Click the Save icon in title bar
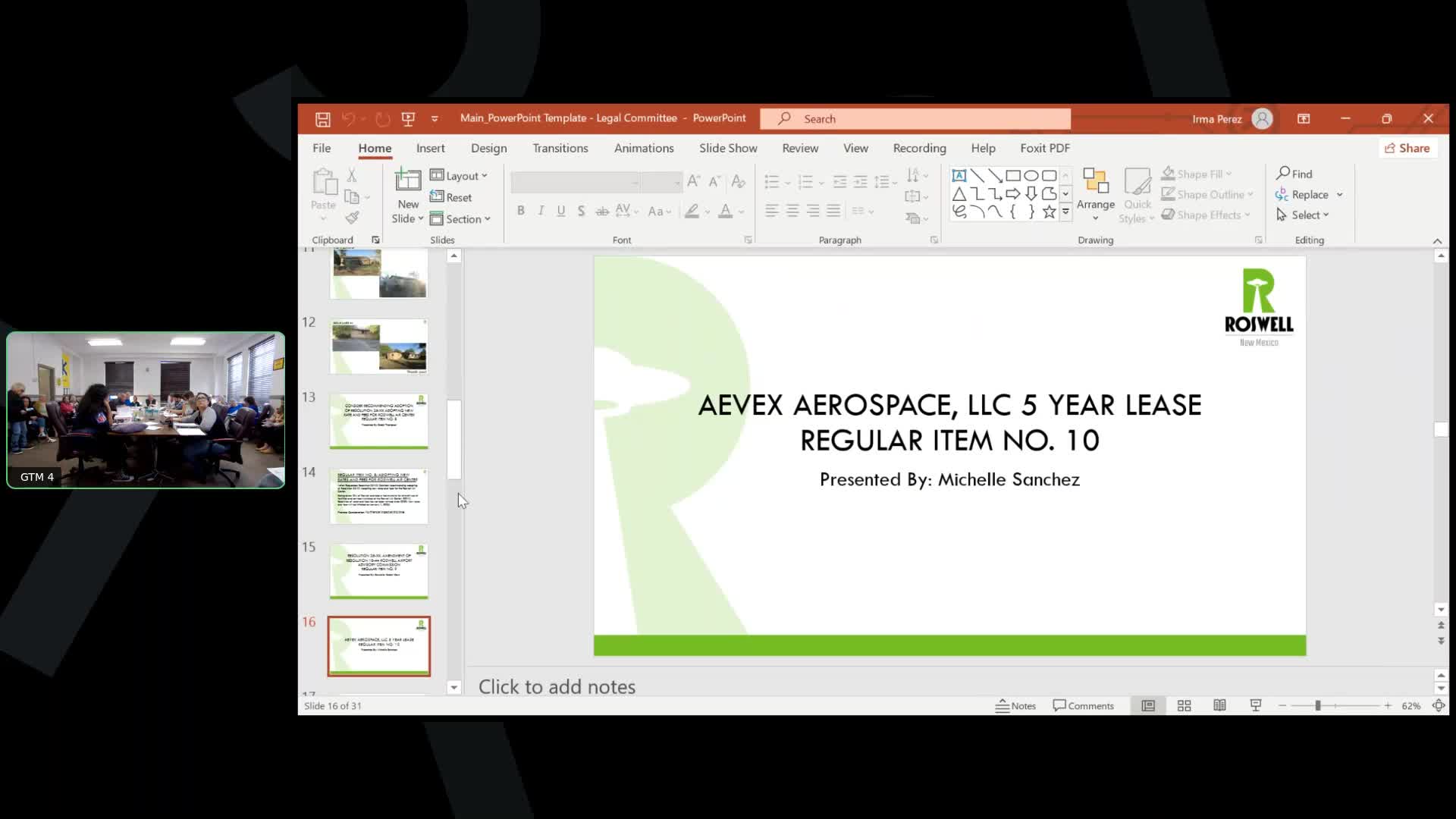1456x819 pixels. [322, 119]
